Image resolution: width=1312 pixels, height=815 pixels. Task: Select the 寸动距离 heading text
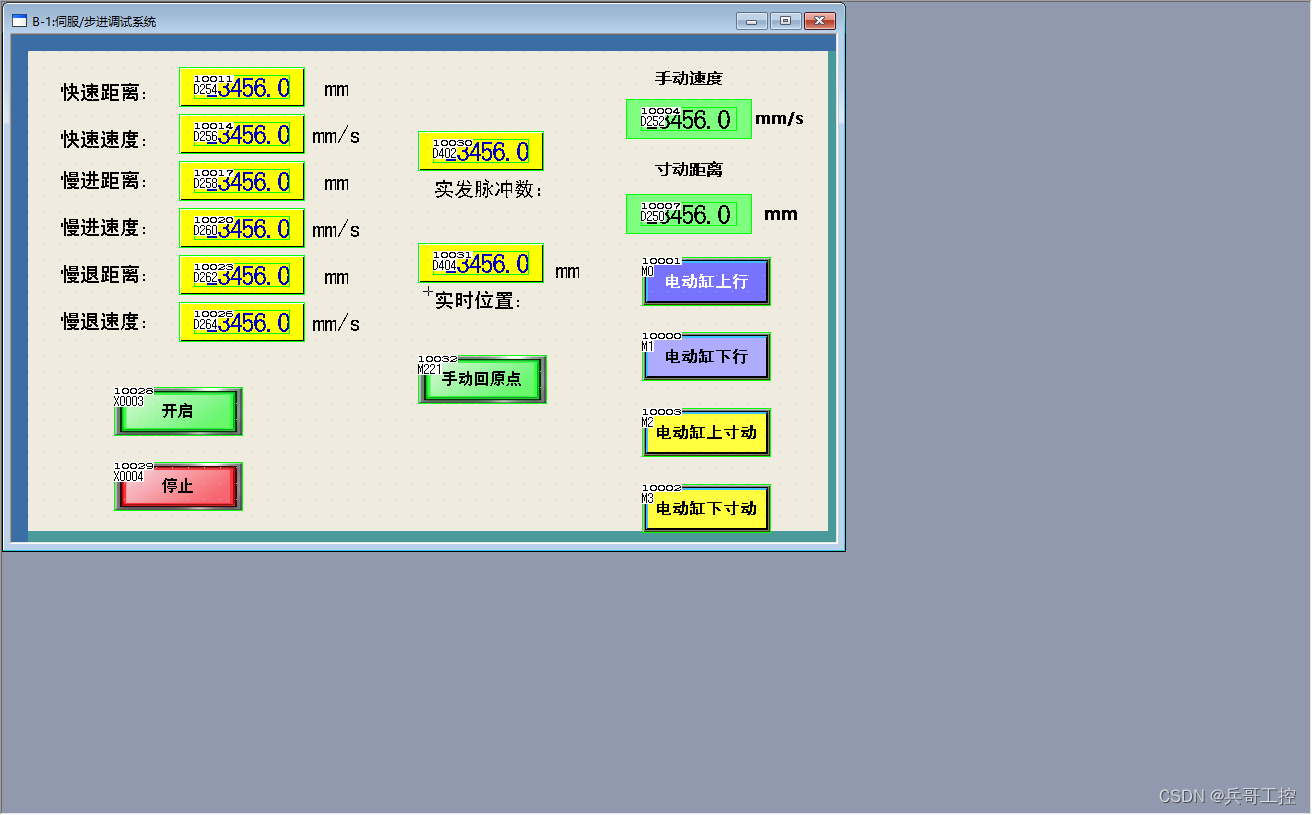[x=689, y=170]
